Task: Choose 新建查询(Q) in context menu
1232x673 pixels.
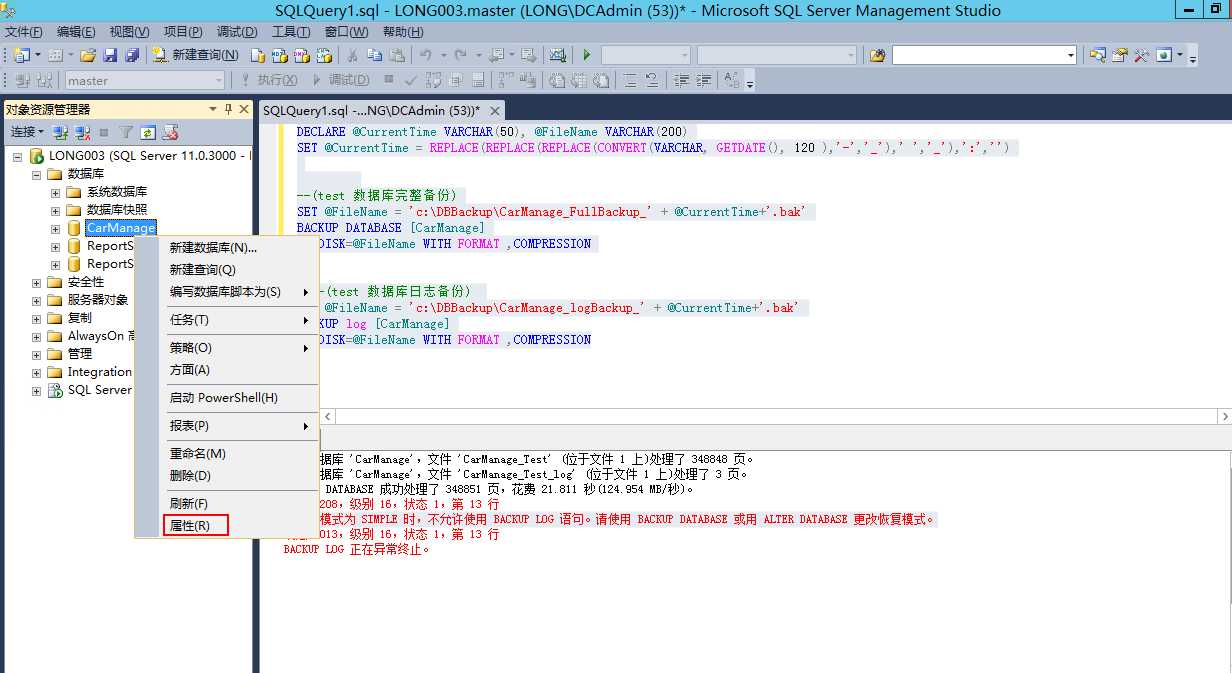Action: tap(227, 270)
